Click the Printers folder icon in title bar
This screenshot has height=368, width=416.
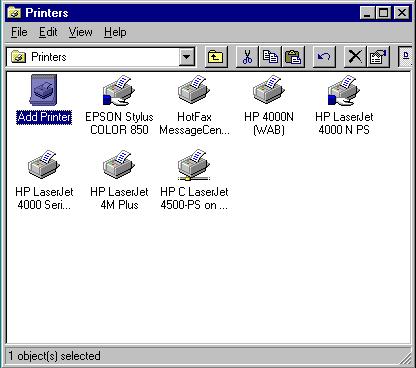14,13
